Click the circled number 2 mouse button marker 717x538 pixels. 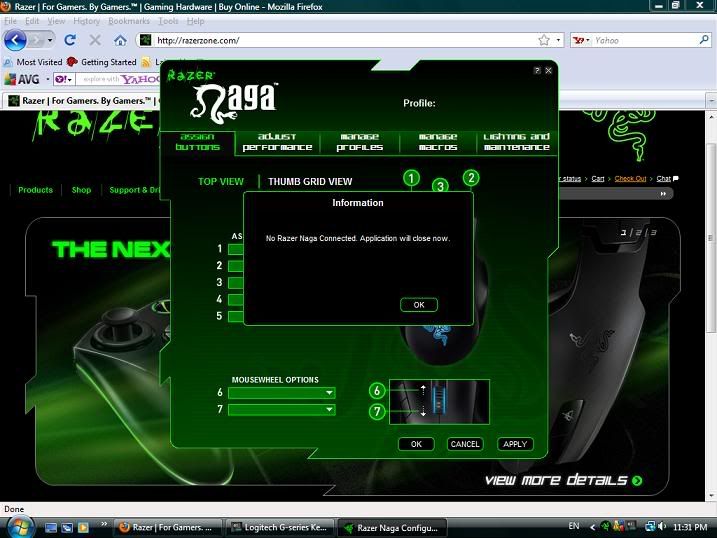[x=470, y=178]
